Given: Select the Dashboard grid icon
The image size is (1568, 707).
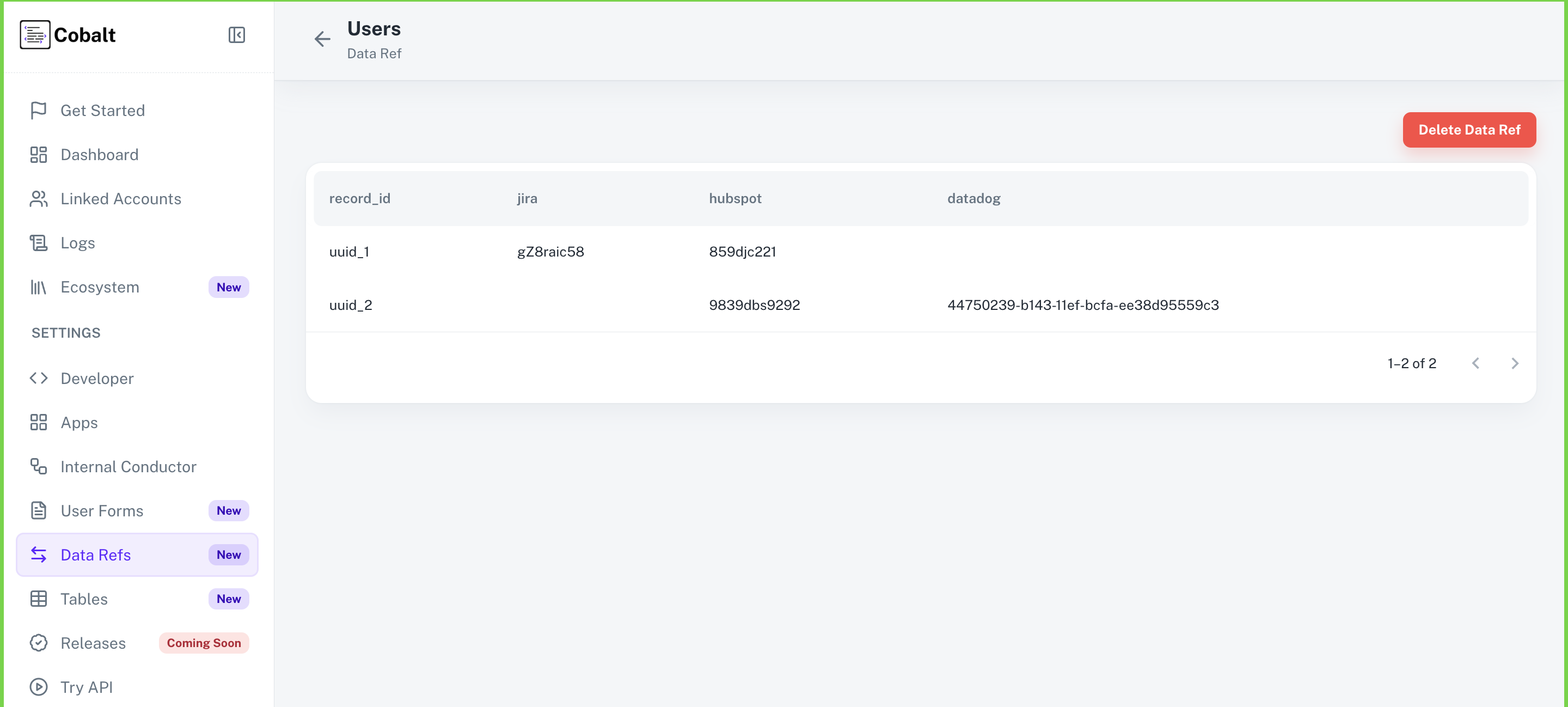Looking at the screenshot, I should tap(39, 155).
